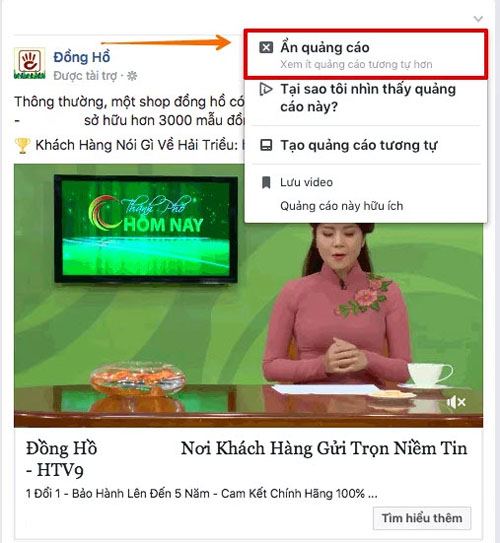Select Ẩn quảng cáo menu option
Image resolution: width=500 pixels, height=543 pixels.
[x=366, y=54]
